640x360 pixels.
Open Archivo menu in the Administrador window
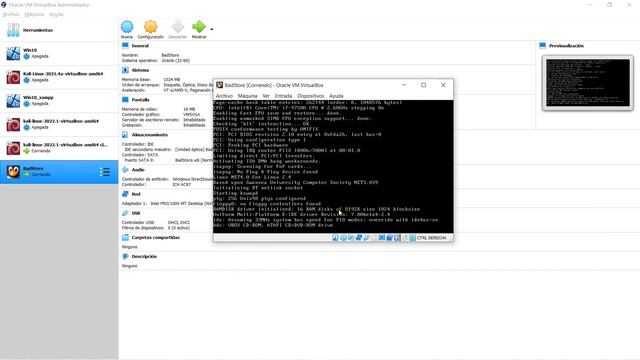(11, 14)
